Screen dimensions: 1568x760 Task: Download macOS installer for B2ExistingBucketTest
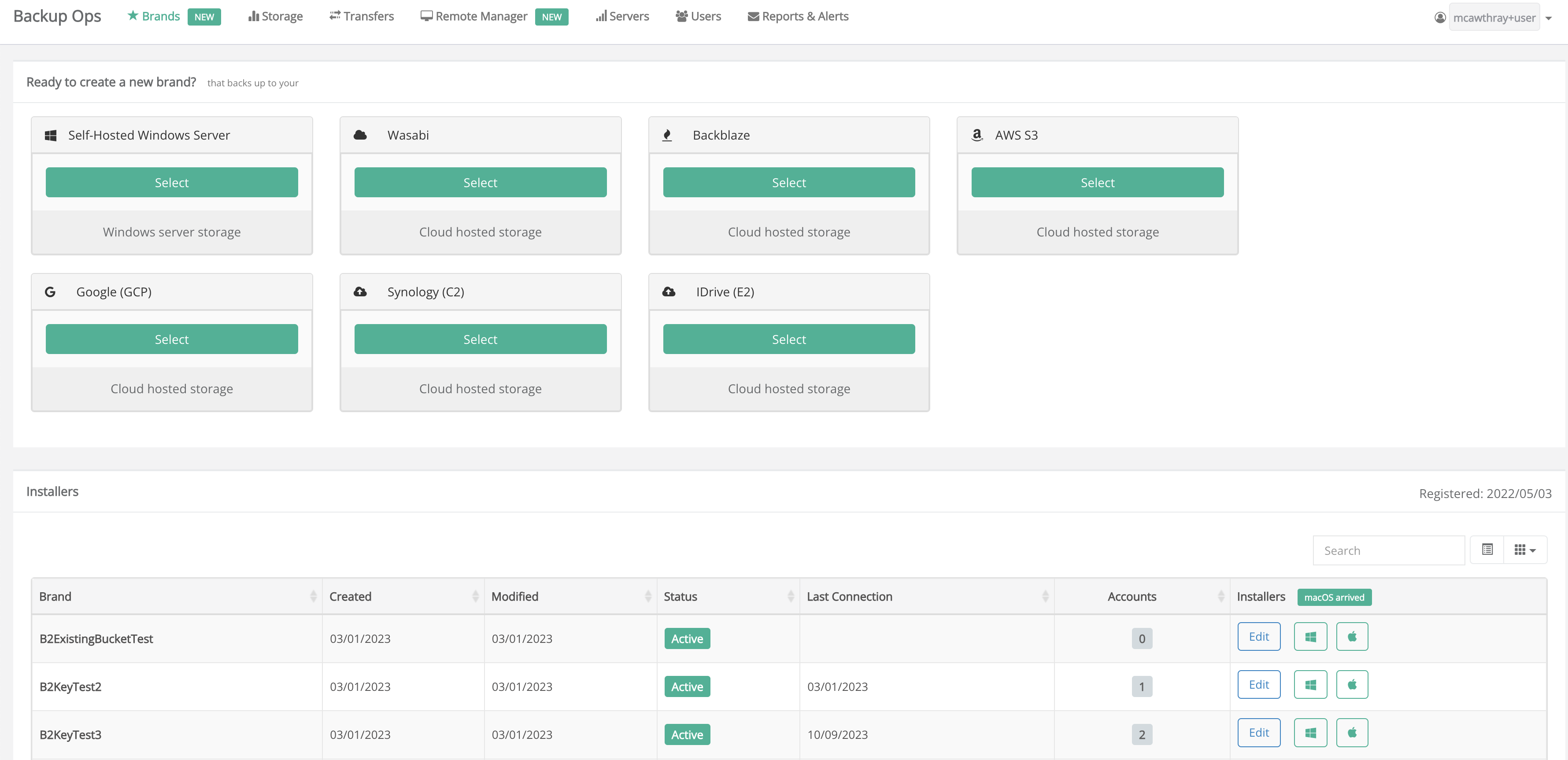point(1352,636)
